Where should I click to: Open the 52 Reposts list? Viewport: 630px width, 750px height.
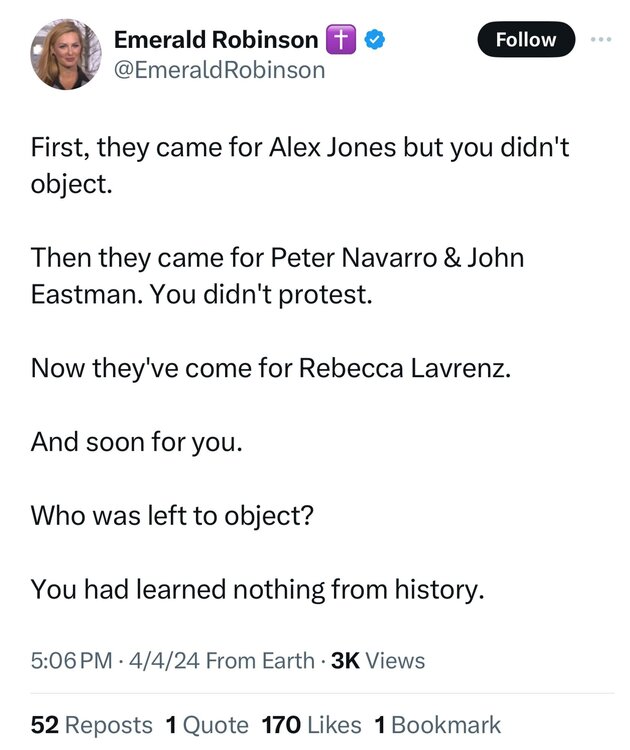click(91, 725)
